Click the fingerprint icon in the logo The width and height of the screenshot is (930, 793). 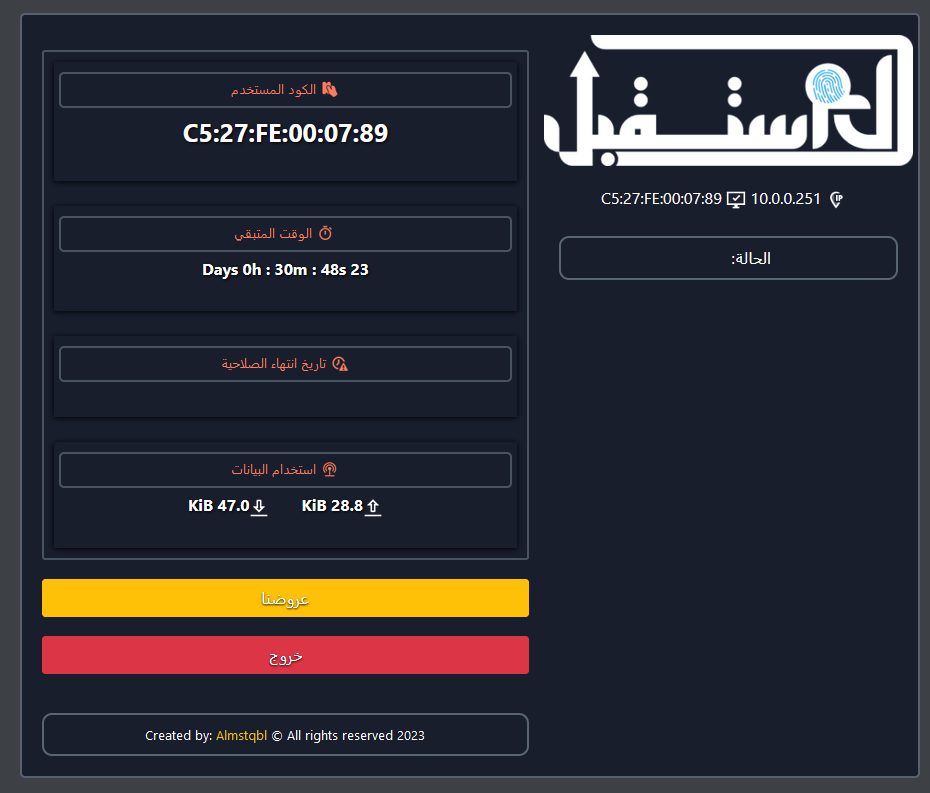[827, 87]
